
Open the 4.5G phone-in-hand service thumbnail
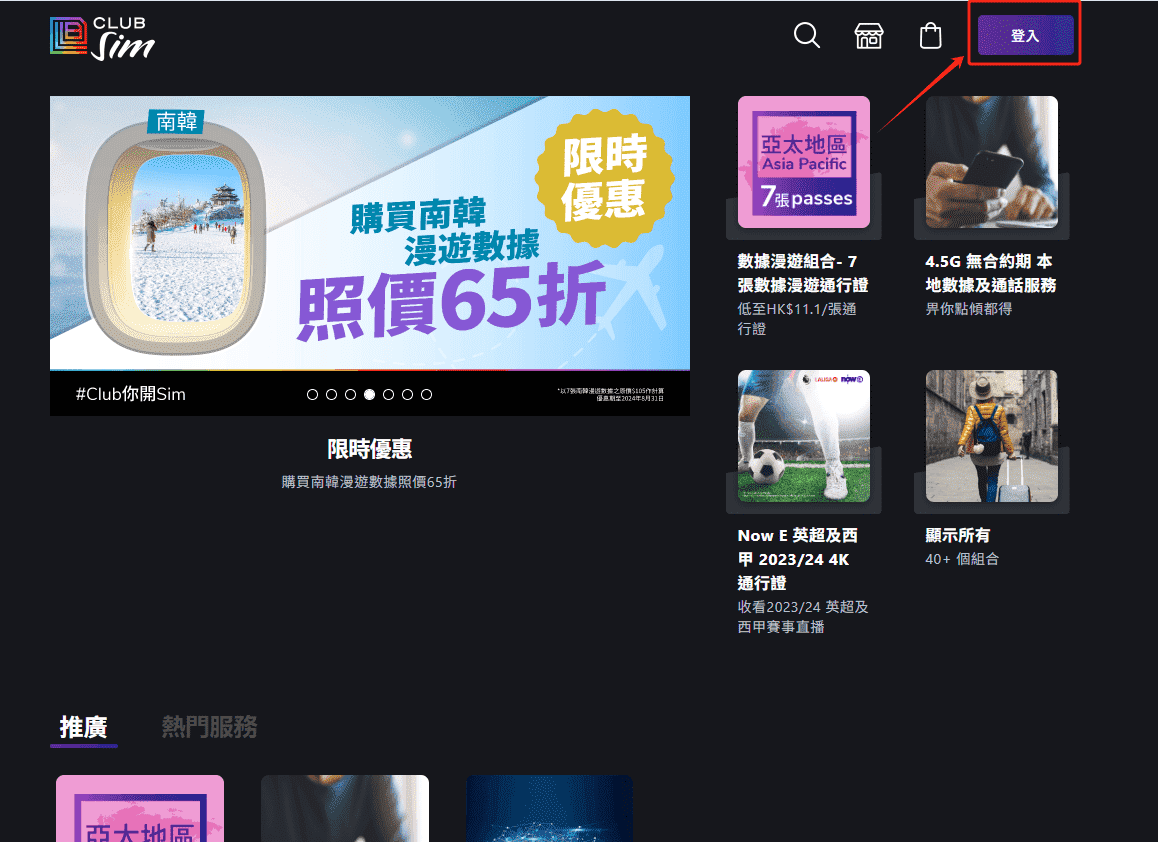pos(991,162)
